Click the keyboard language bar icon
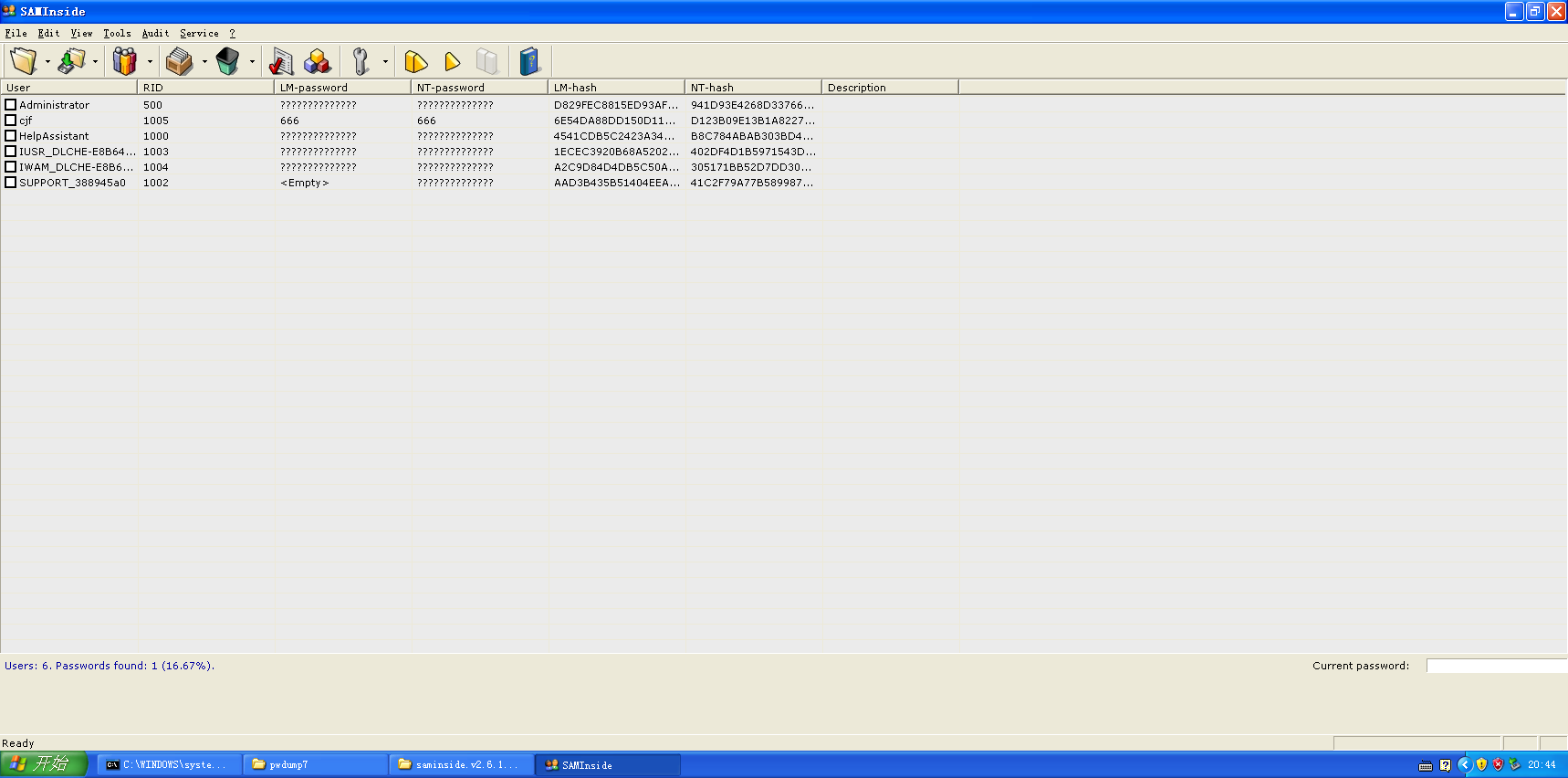Viewport: 1568px width, 778px height. [1426, 765]
